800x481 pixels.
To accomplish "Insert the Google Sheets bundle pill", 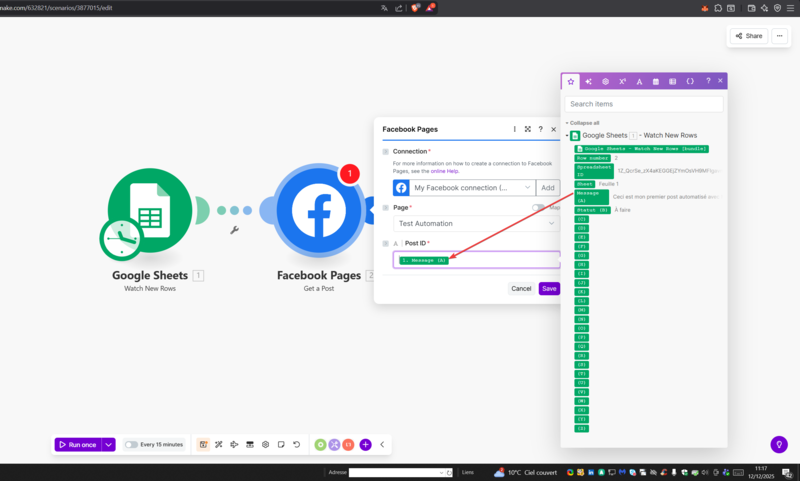I will (641, 149).
